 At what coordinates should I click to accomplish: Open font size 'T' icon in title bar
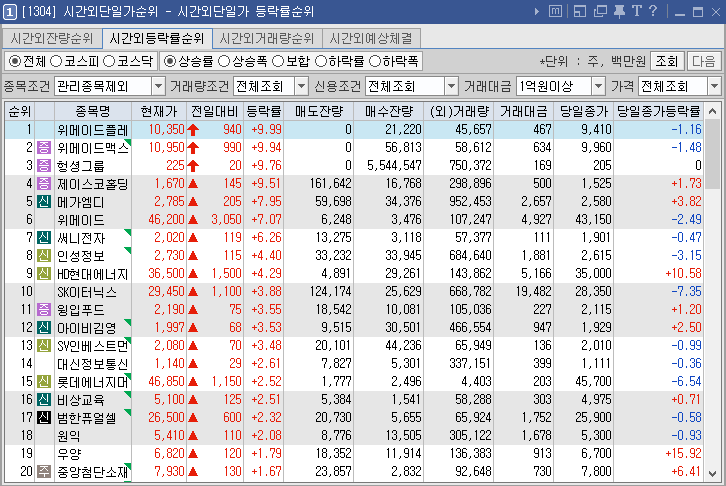[637, 11]
